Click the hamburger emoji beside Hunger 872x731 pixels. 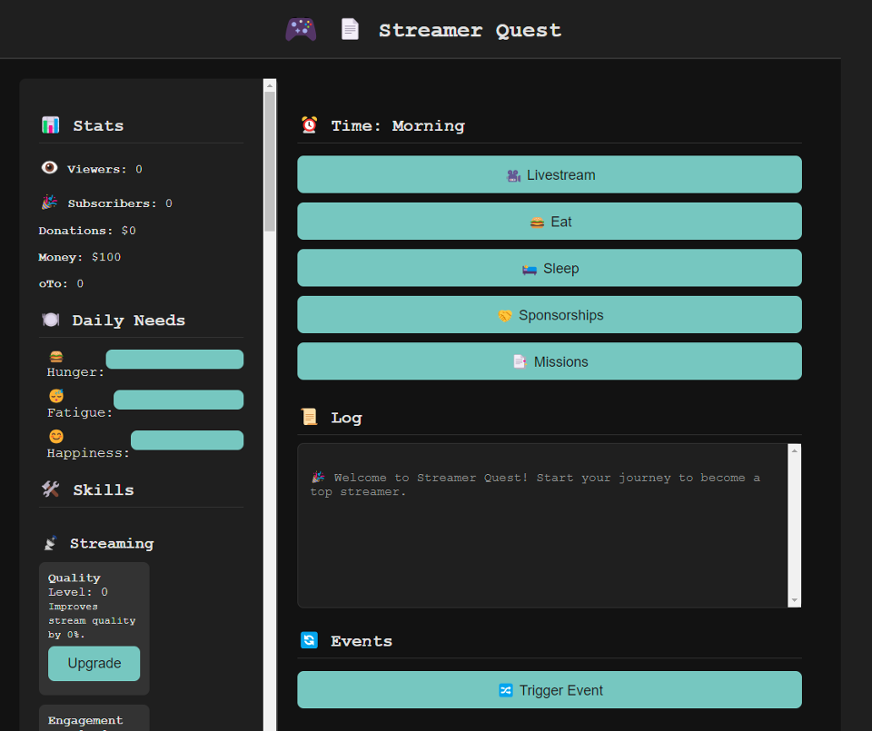click(x=56, y=355)
